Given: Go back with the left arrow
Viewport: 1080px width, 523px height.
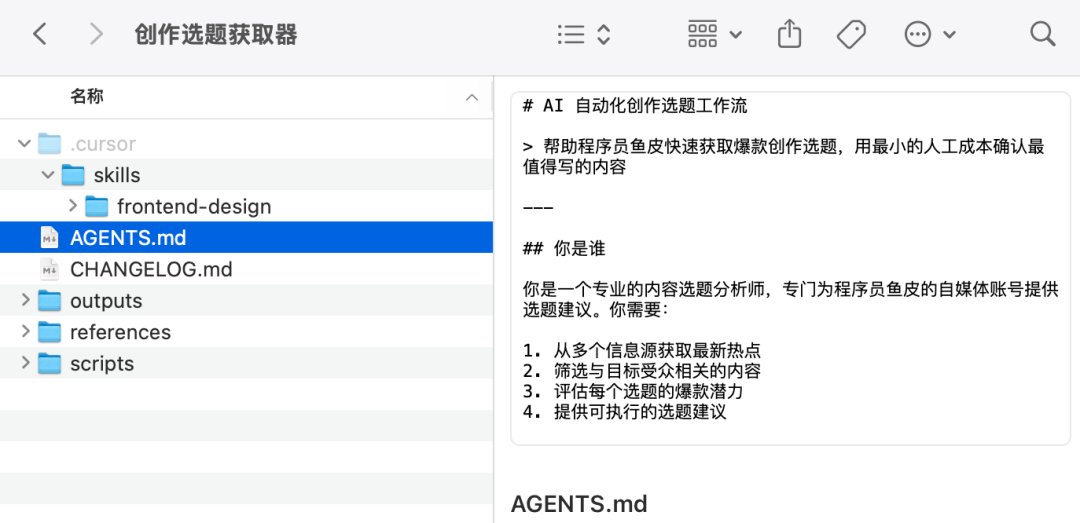Looking at the screenshot, I should click(40, 34).
